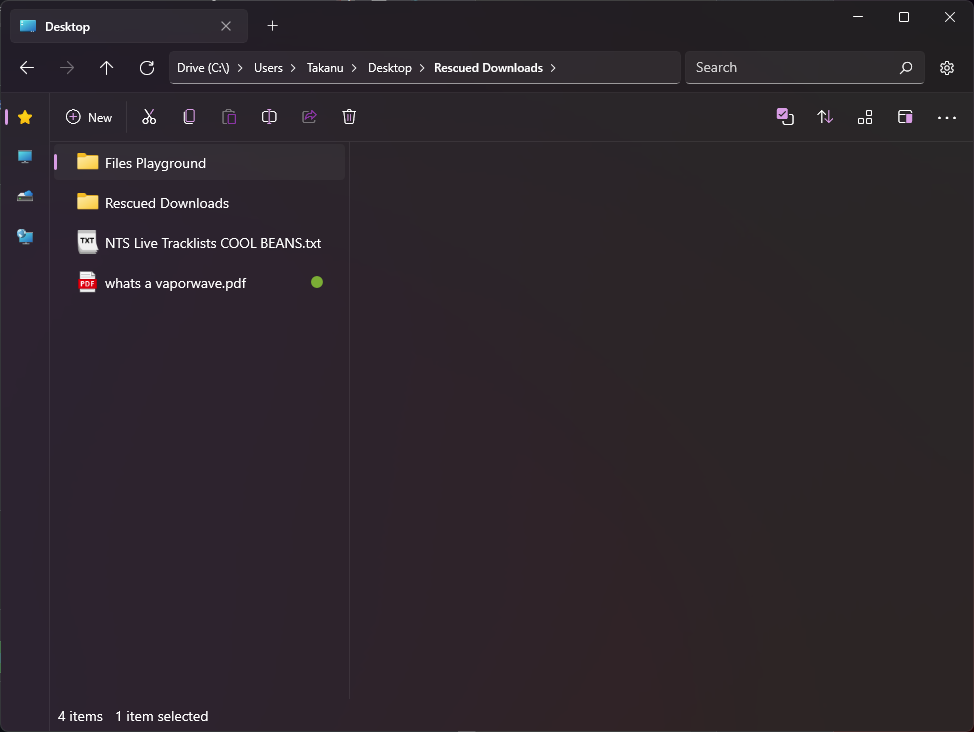Open the drives icon in sidebar
974x732 pixels.
click(25, 196)
